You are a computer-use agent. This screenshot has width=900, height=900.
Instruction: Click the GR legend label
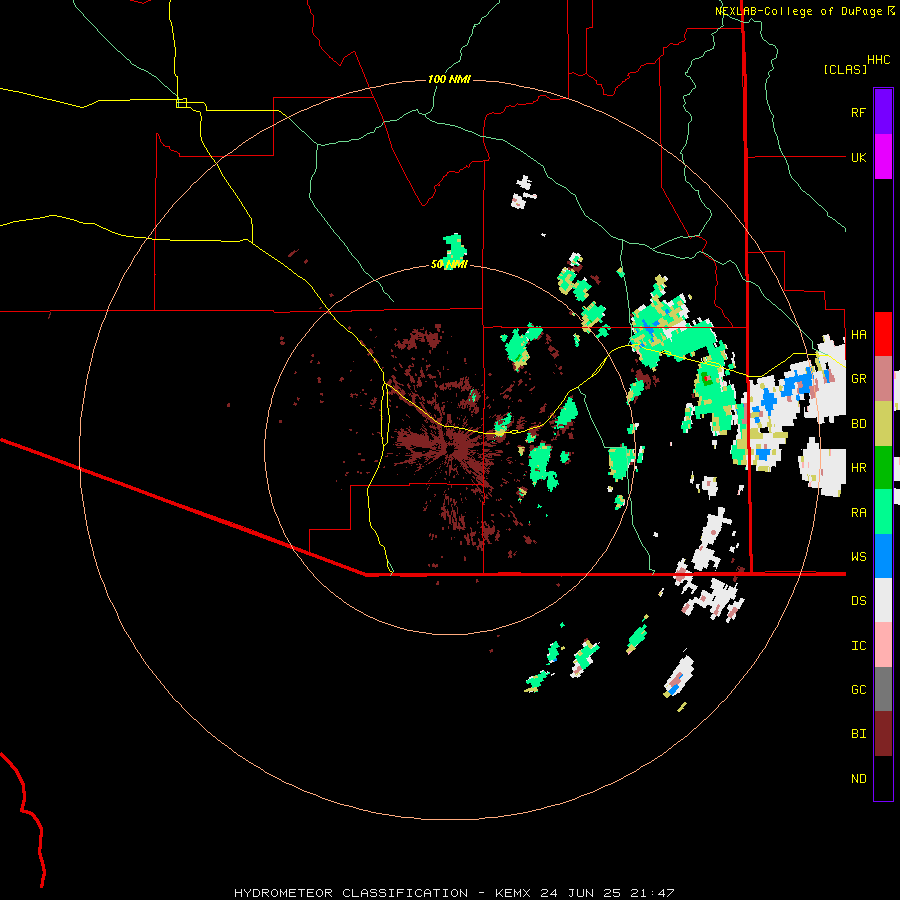coord(859,379)
